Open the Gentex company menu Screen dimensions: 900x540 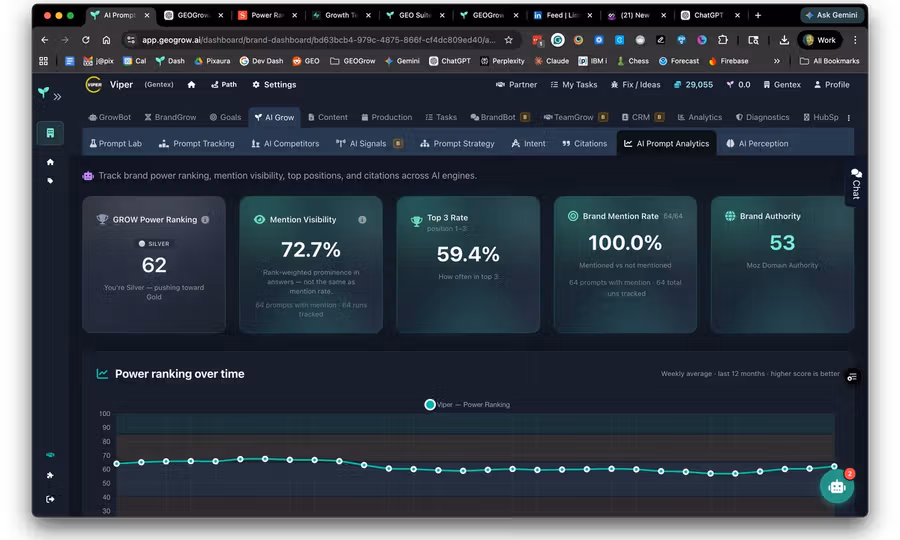point(782,84)
